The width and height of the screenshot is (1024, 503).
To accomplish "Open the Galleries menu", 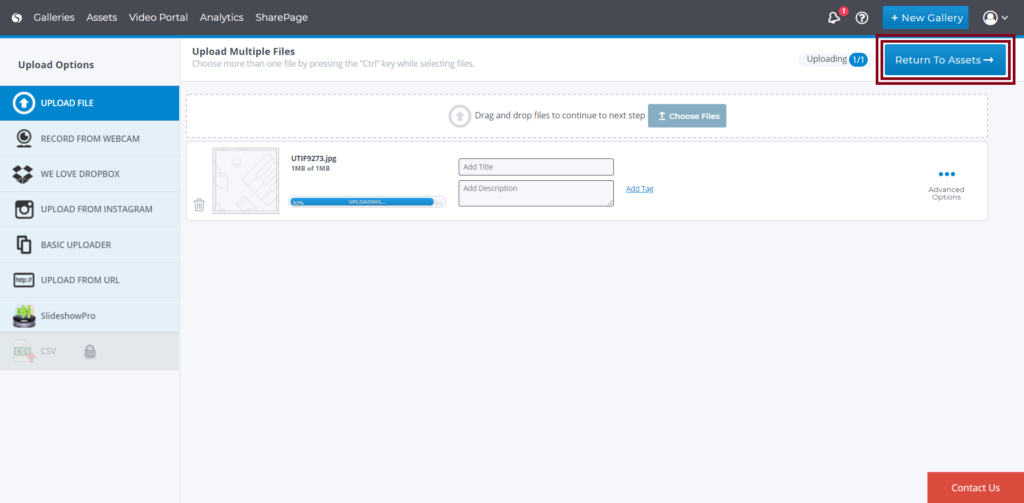I will [54, 18].
